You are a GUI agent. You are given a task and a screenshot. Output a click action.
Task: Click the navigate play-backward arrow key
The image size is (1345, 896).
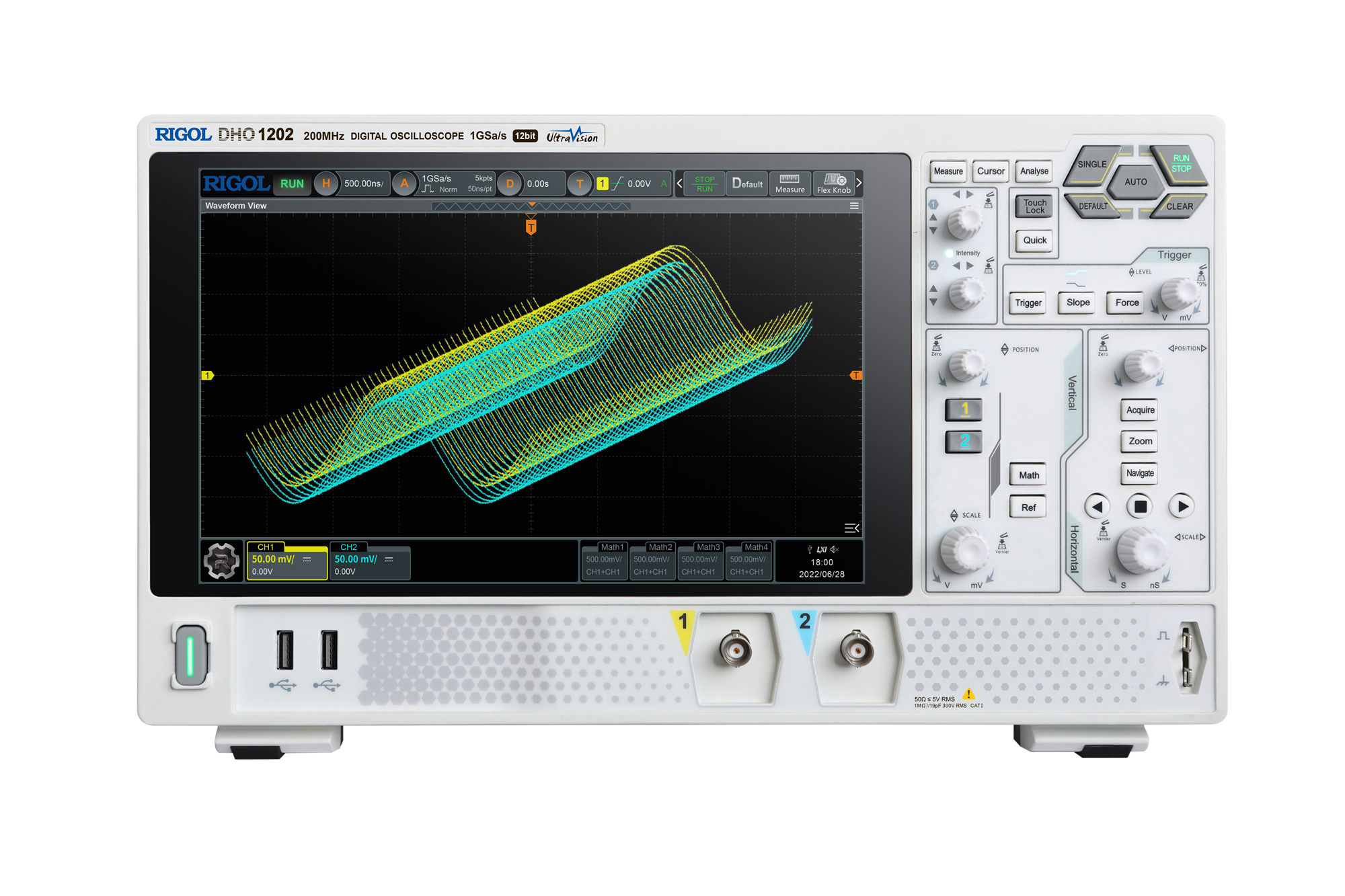coord(1097,507)
